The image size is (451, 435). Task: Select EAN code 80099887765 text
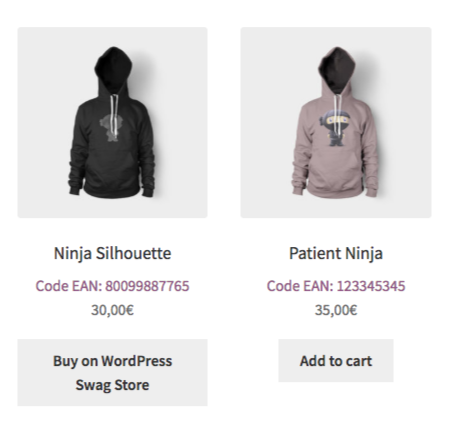tap(147, 286)
